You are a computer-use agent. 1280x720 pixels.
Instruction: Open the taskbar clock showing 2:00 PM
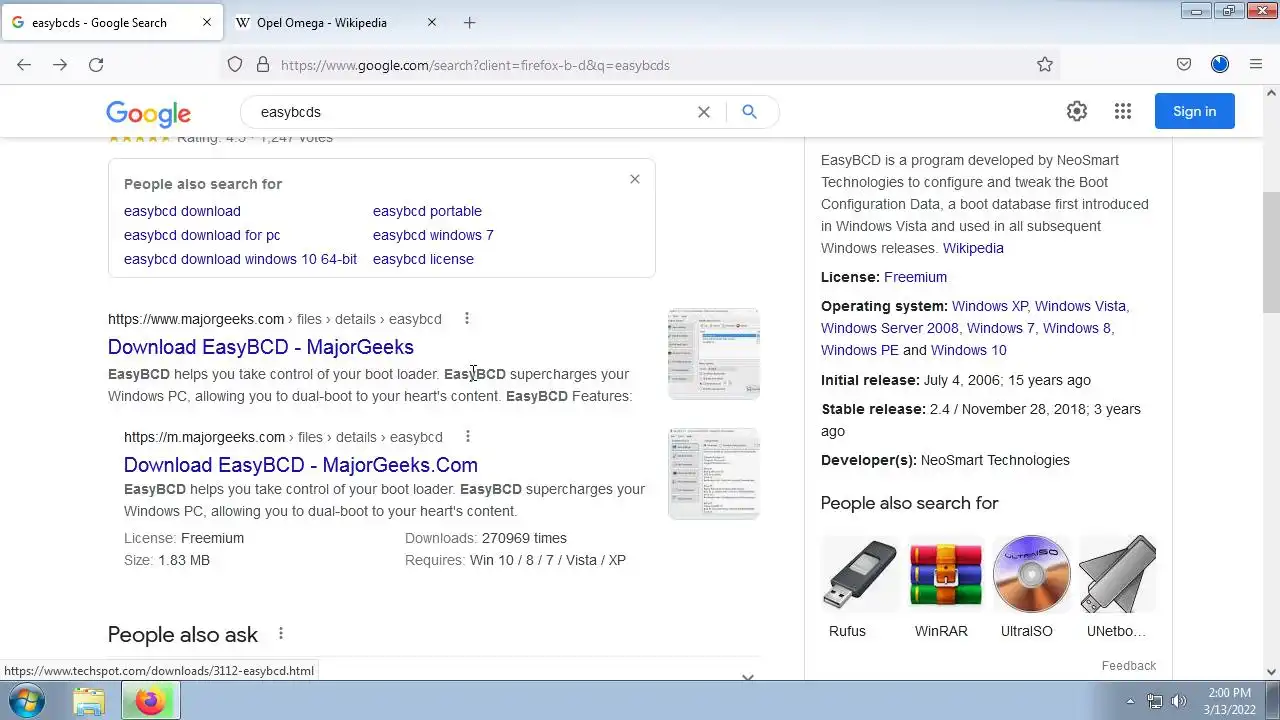[x=1229, y=701]
